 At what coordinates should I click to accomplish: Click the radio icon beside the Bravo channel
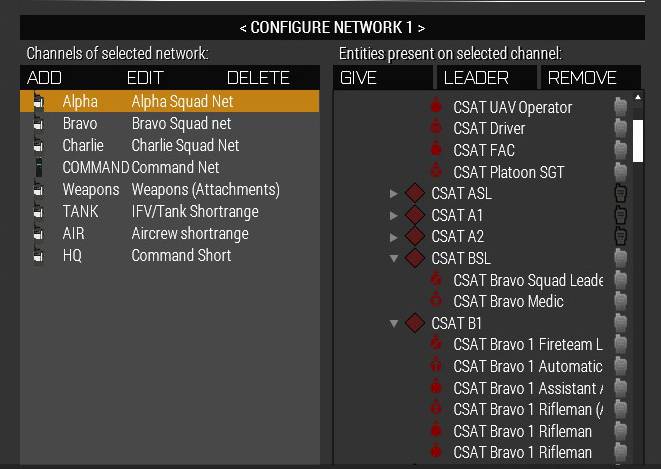click(38, 123)
